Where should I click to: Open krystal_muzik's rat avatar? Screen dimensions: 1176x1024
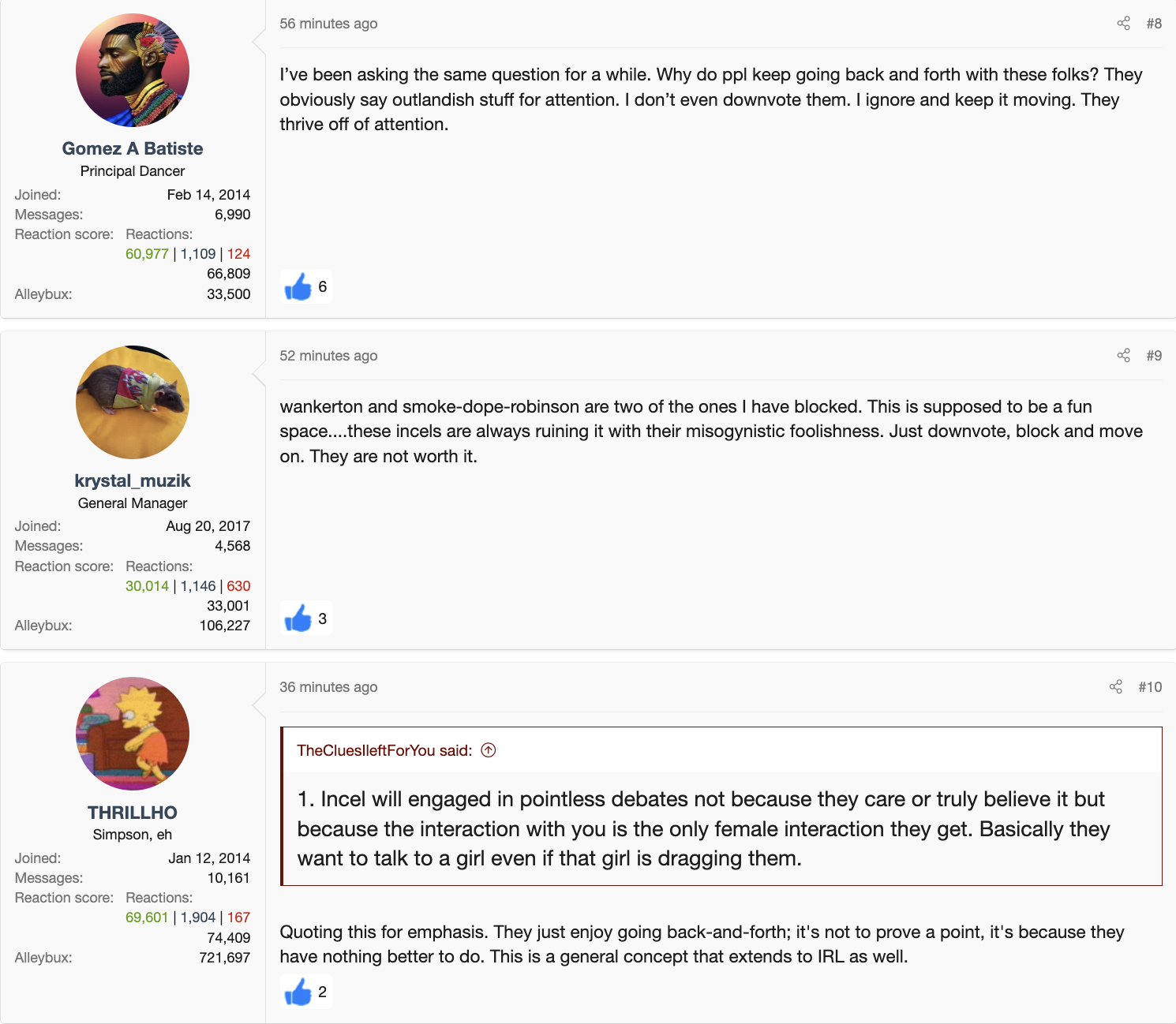pos(133,402)
